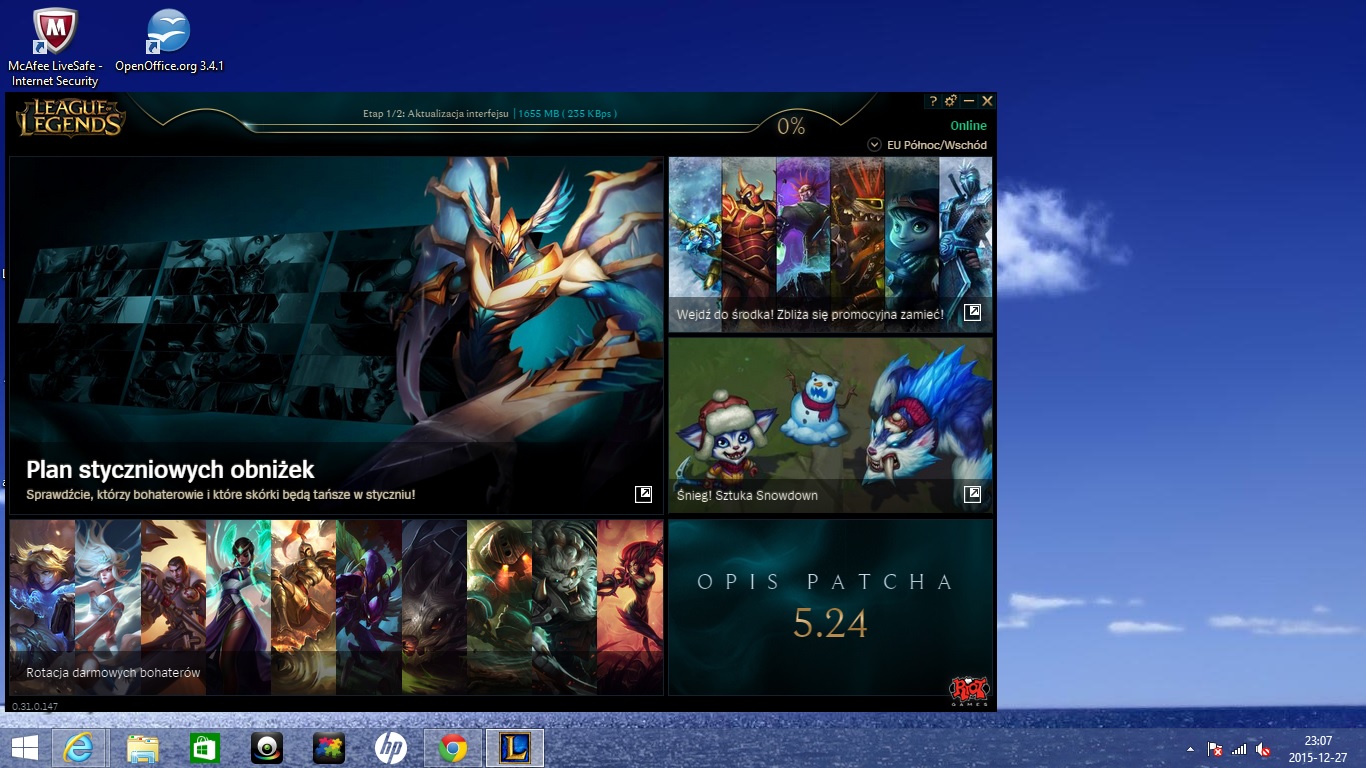The height and width of the screenshot is (768, 1366).
Task: Open launcher settings via the gear icon
Action: (x=951, y=101)
